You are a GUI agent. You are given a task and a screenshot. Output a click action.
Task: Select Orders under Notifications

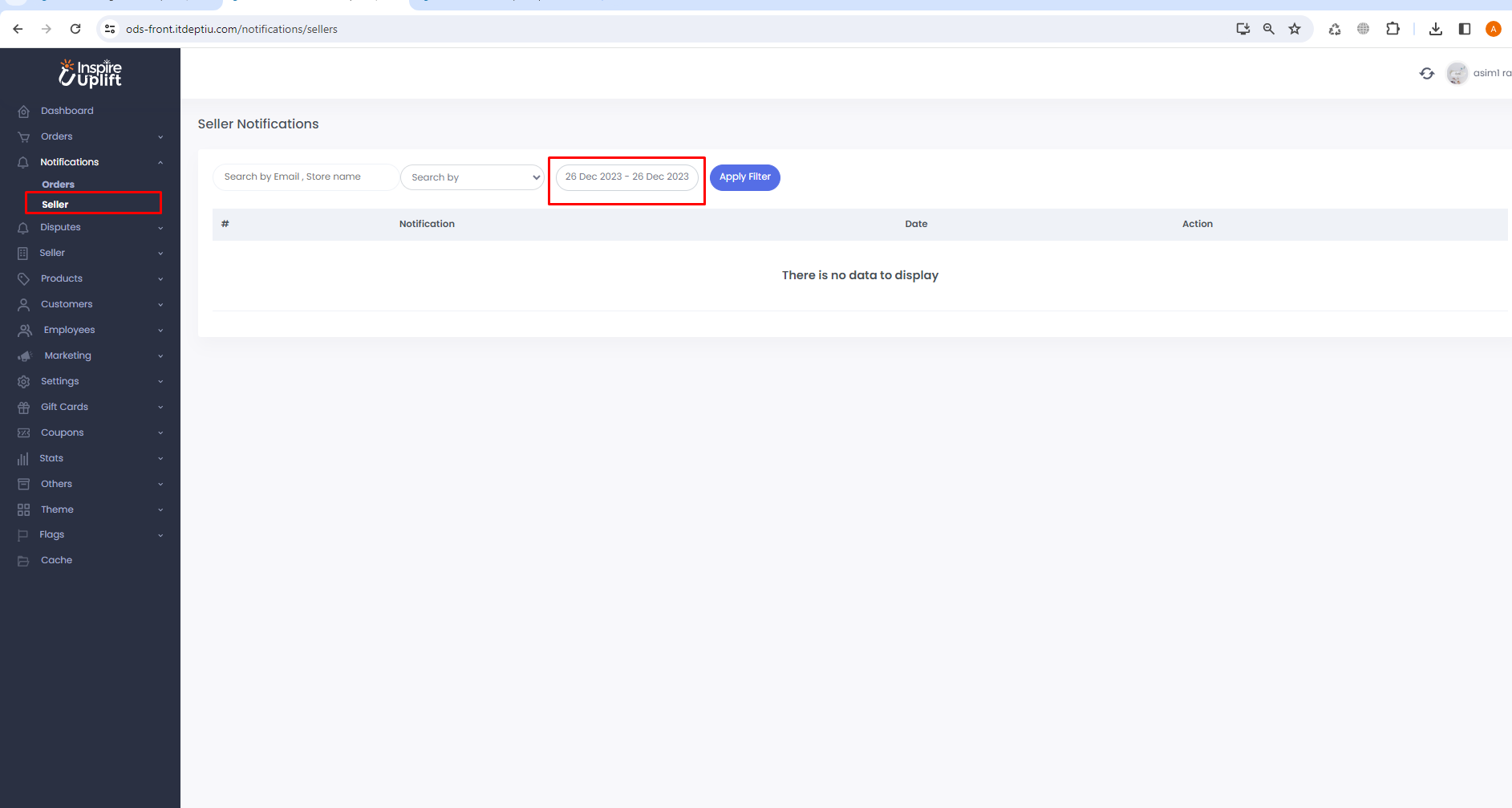coord(58,185)
